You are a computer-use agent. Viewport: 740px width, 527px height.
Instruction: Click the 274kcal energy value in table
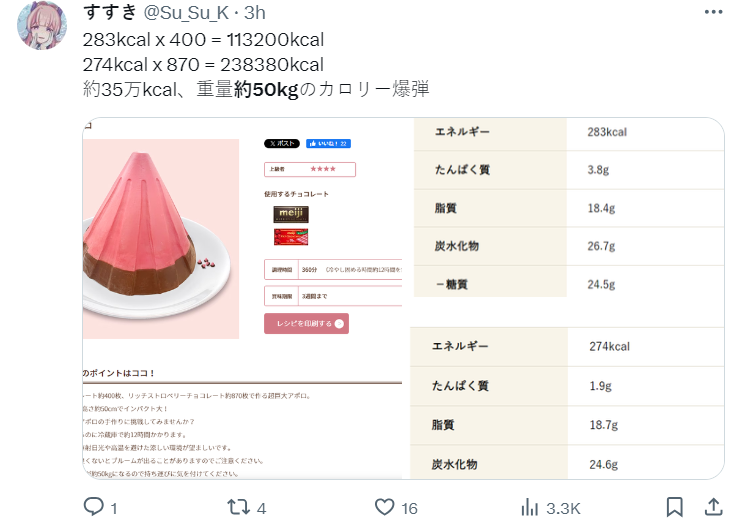(x=609, y=346)
